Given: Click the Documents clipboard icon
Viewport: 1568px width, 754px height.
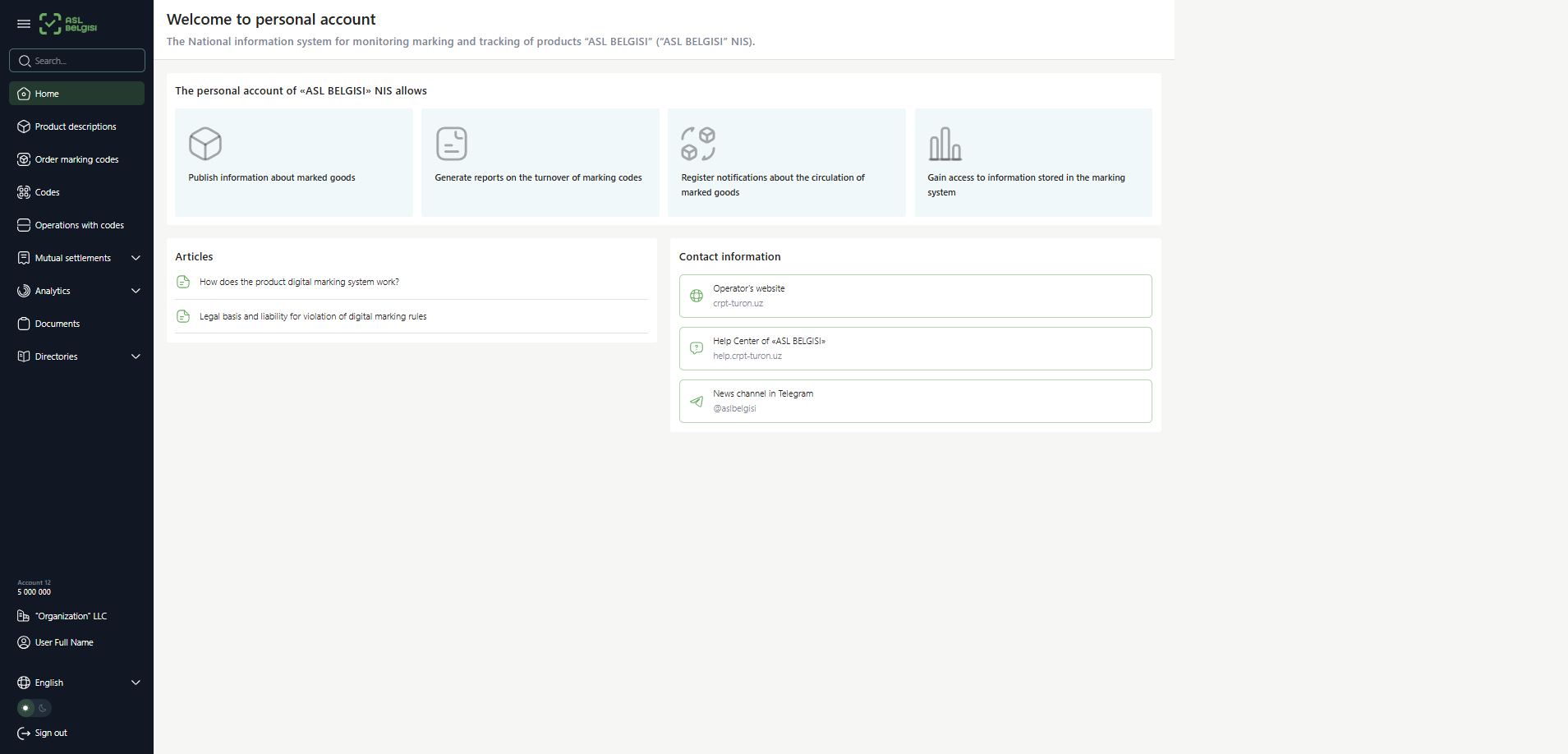Looking at the screenshot, I should pyautogui.click(x=24, y=324).
